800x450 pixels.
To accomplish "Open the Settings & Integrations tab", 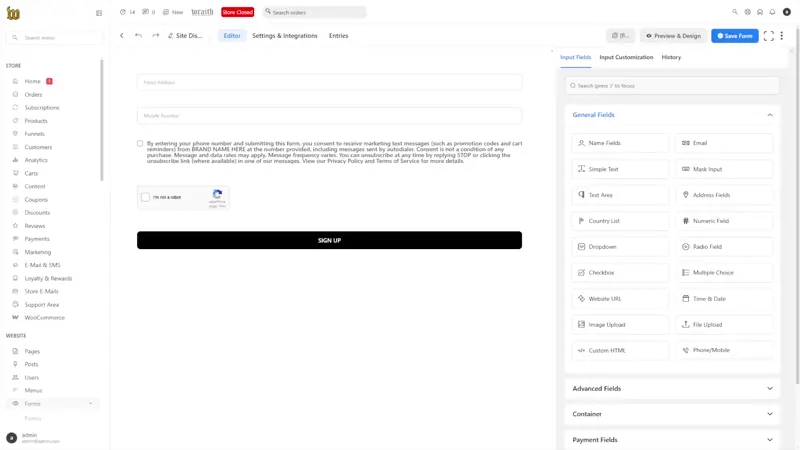I will click(x=284, y=36).
